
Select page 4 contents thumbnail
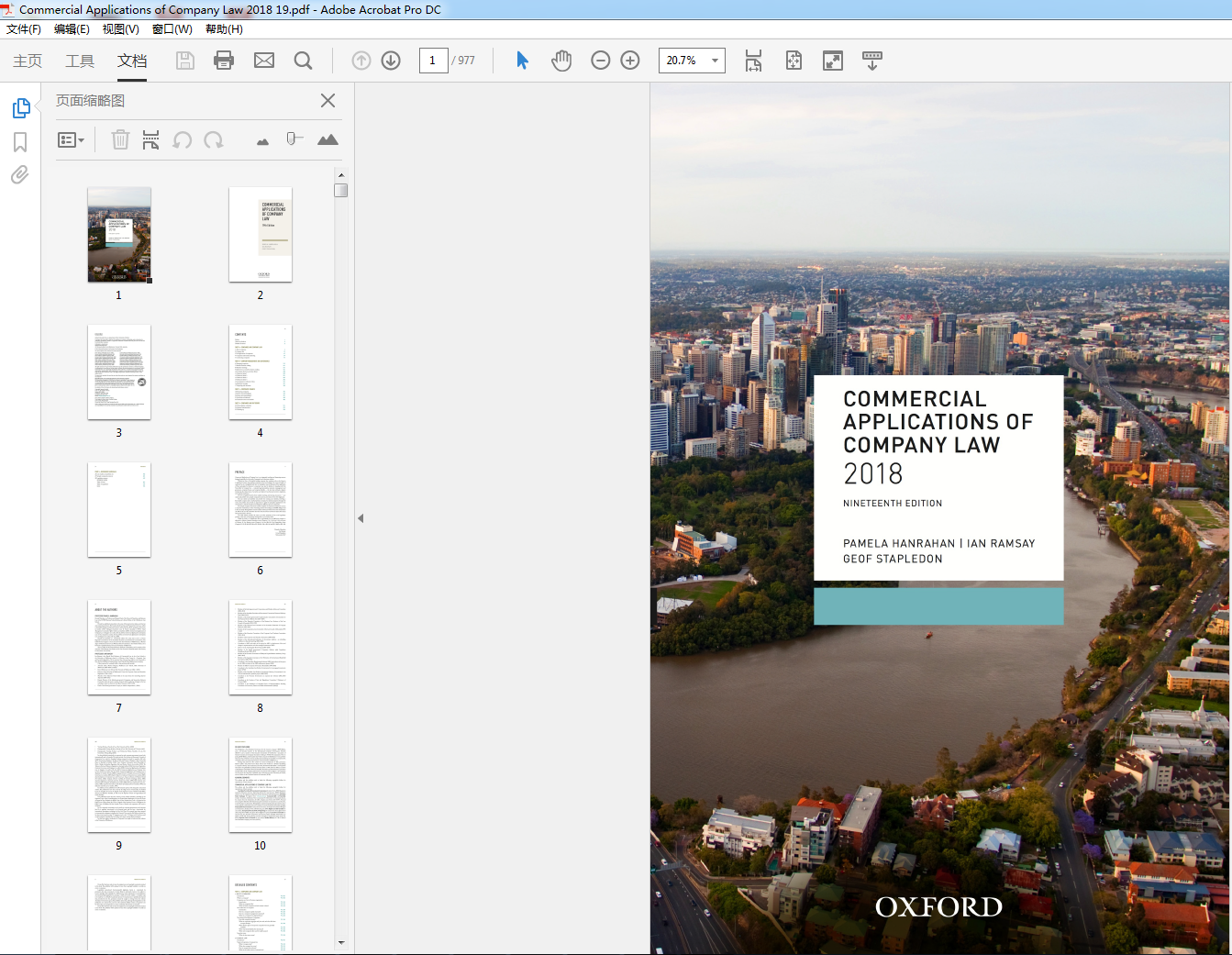tap(261, 372)
